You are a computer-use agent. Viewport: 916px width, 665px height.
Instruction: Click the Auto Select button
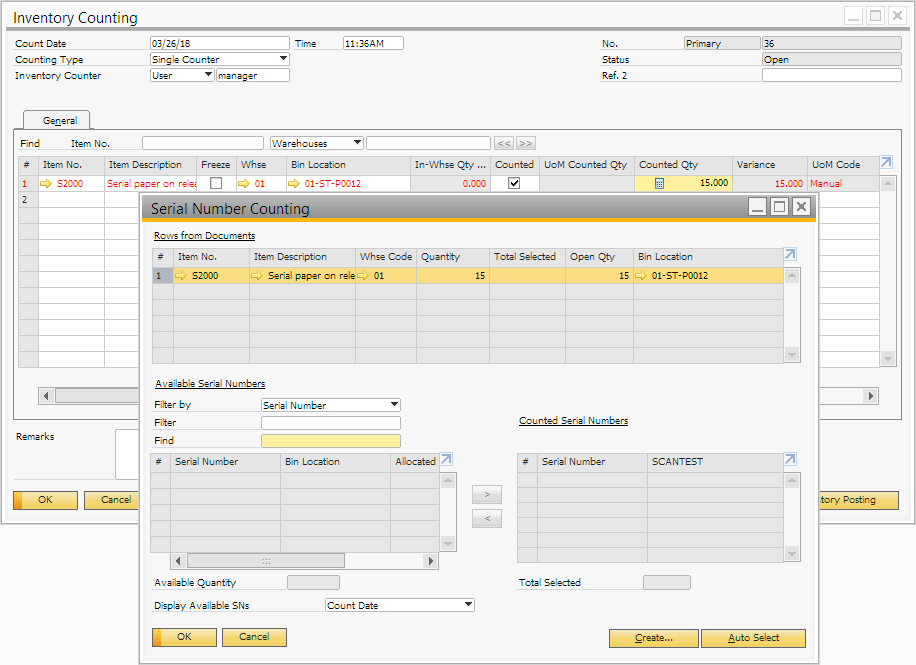(x=753, y=638)
